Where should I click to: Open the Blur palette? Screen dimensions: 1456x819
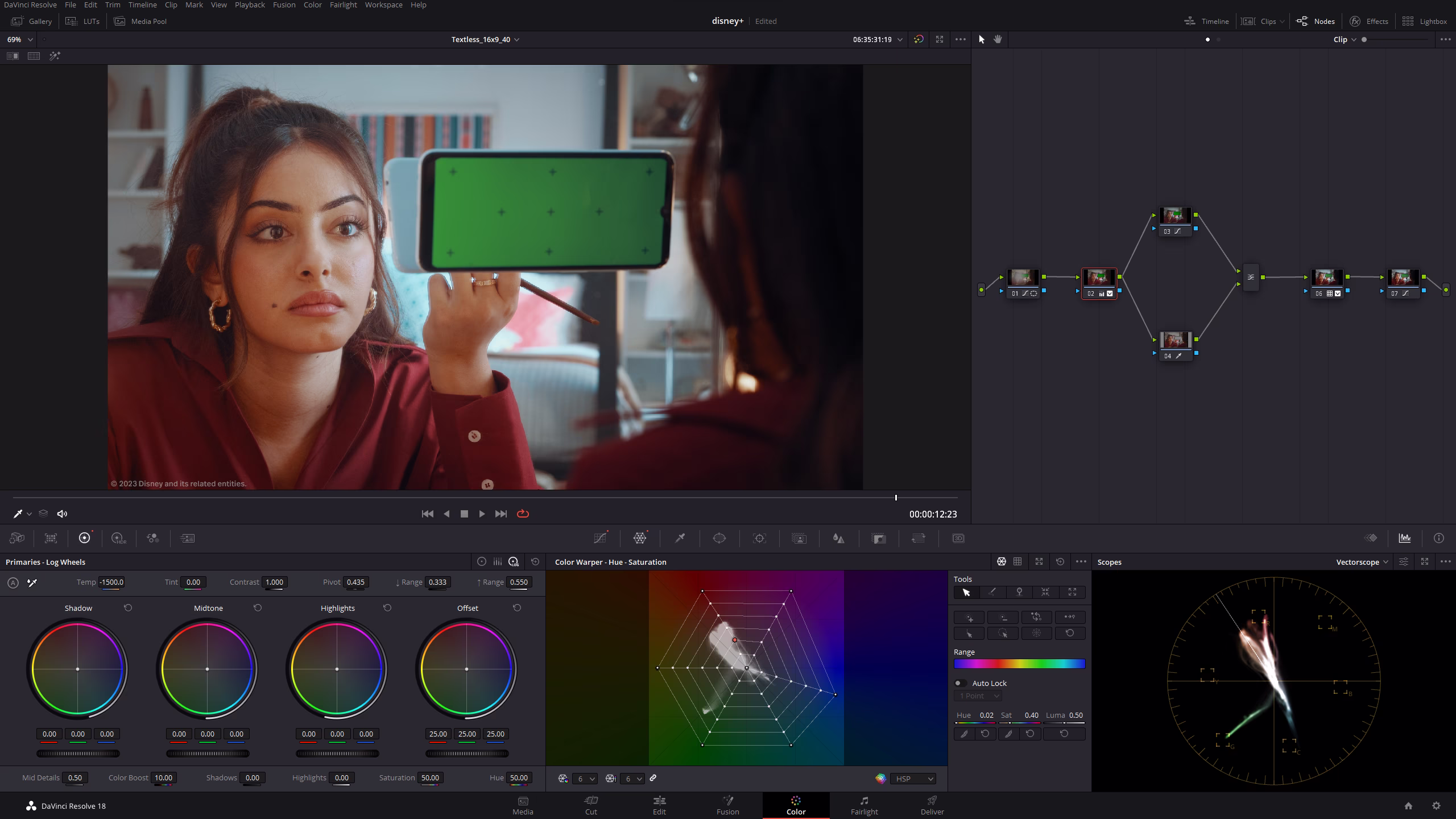(839, 538)
